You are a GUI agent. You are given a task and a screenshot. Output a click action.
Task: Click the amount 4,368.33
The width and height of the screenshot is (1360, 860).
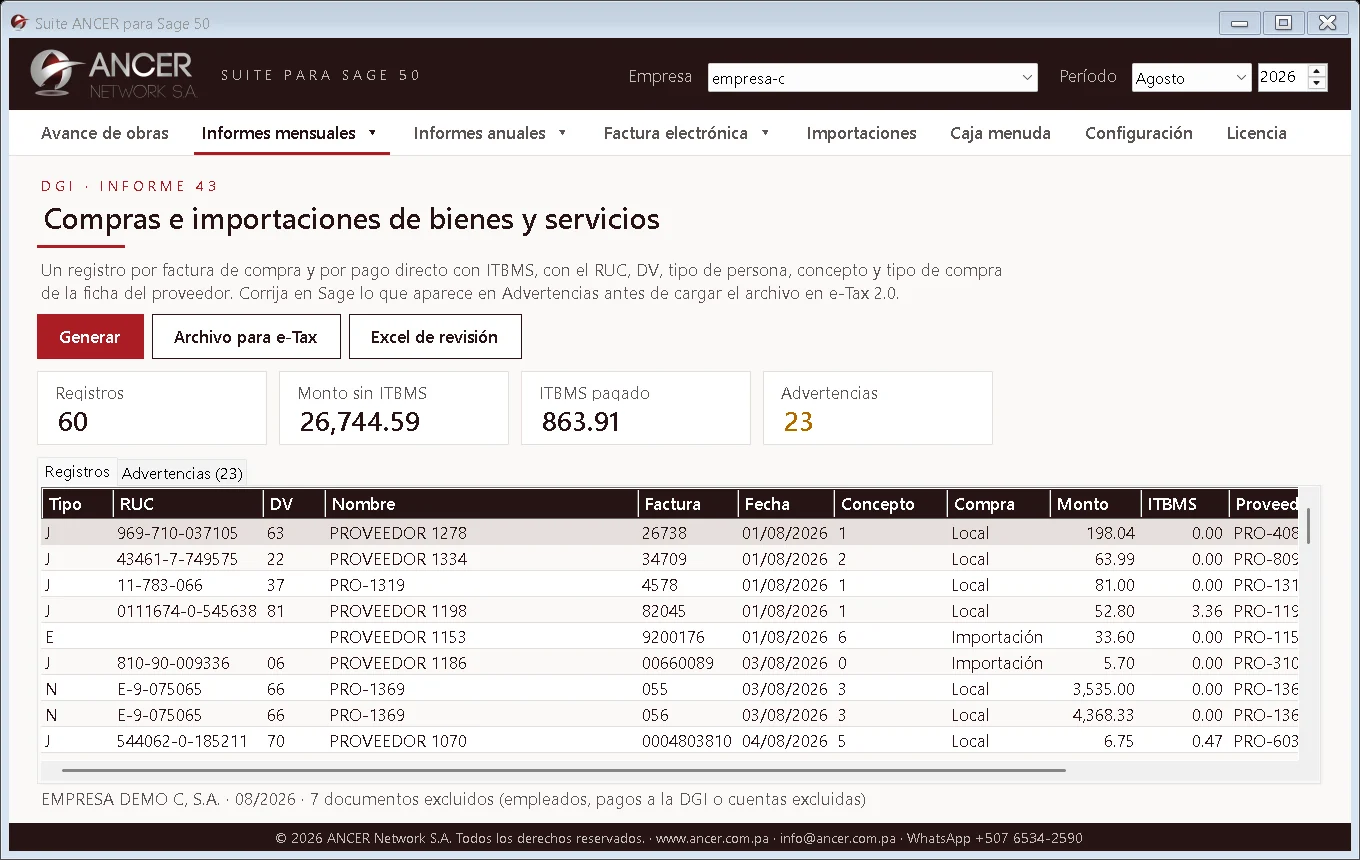(x=1103, y=715)
